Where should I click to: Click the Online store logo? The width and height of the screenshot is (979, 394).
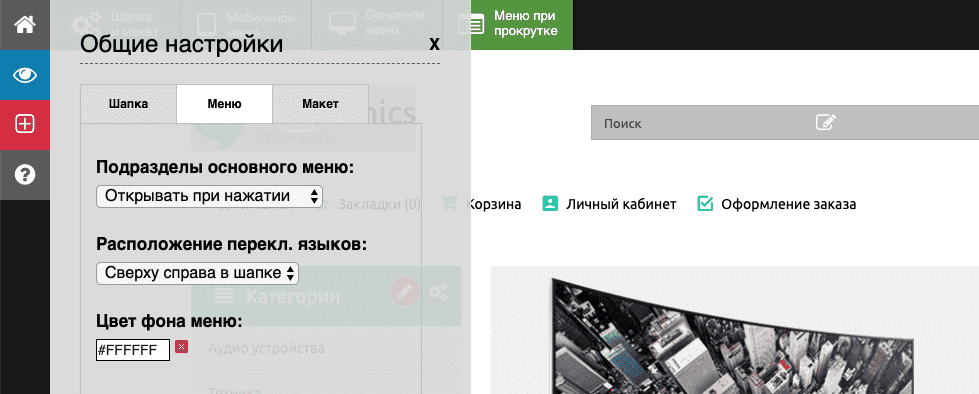click(x=303, y=117)
